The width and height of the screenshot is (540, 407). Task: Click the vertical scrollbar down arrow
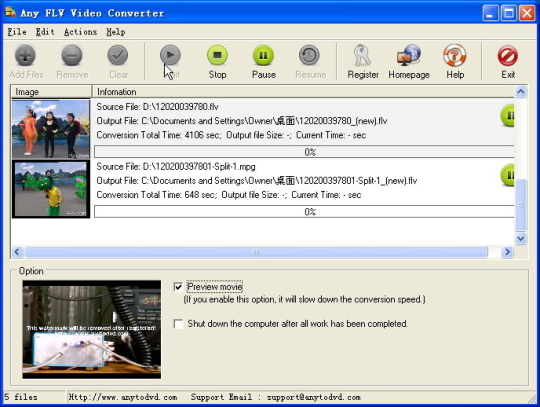[x=521, y=238]
